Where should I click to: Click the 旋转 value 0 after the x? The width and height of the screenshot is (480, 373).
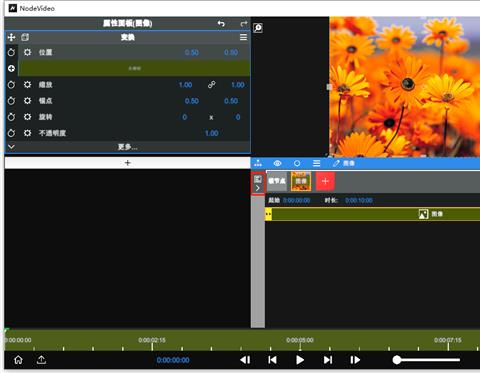coord(238,117)
